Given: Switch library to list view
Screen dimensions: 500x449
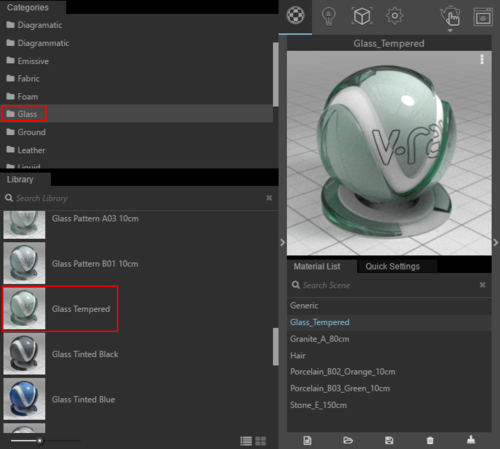Looking at the screenshot, I should coord(246,441).
